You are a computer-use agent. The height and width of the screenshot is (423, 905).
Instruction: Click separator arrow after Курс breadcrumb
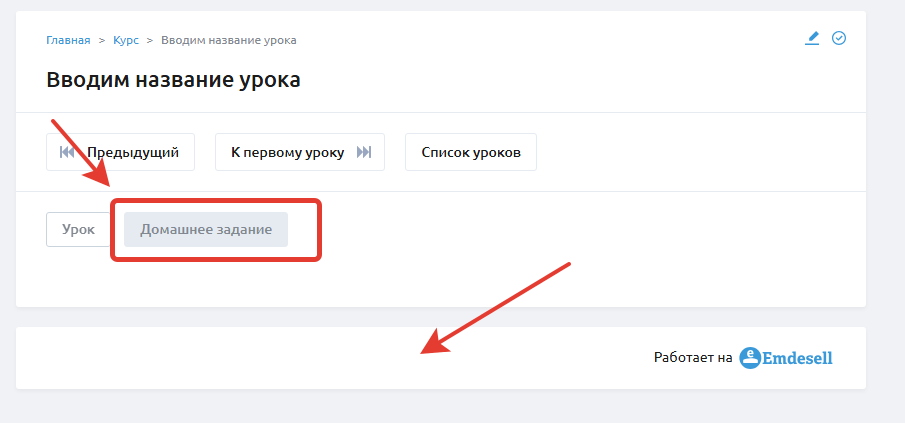(x=150, y=40)
